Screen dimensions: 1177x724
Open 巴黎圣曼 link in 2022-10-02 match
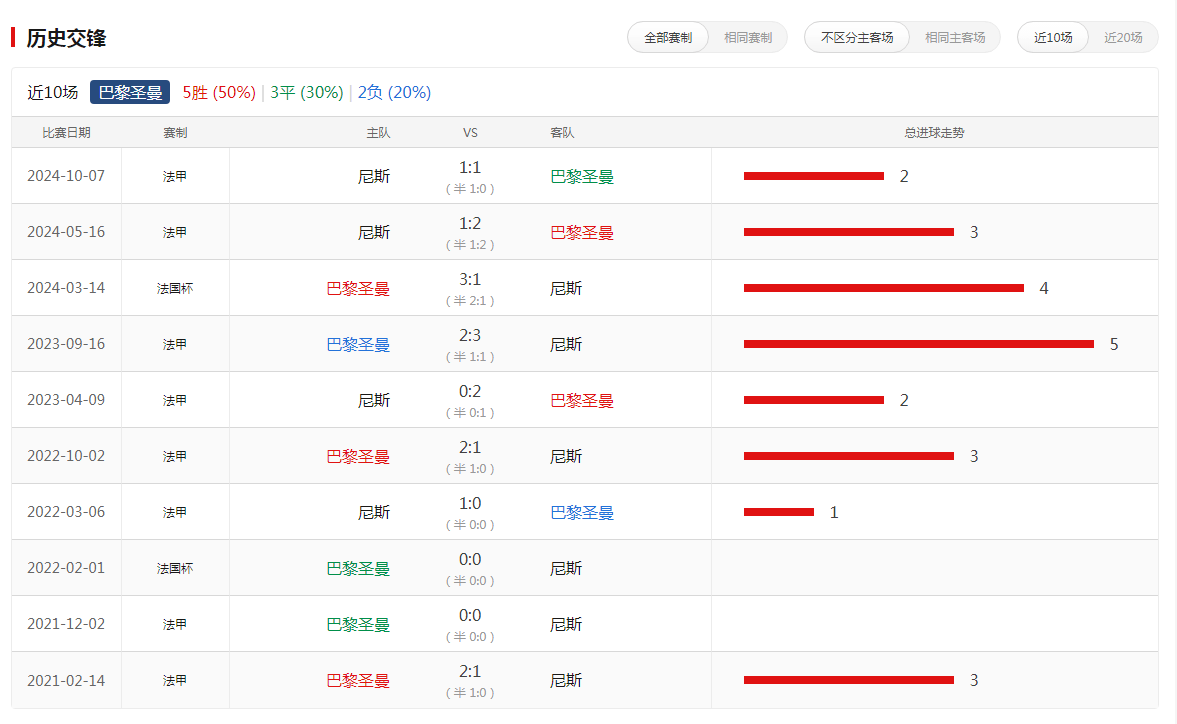358,457
